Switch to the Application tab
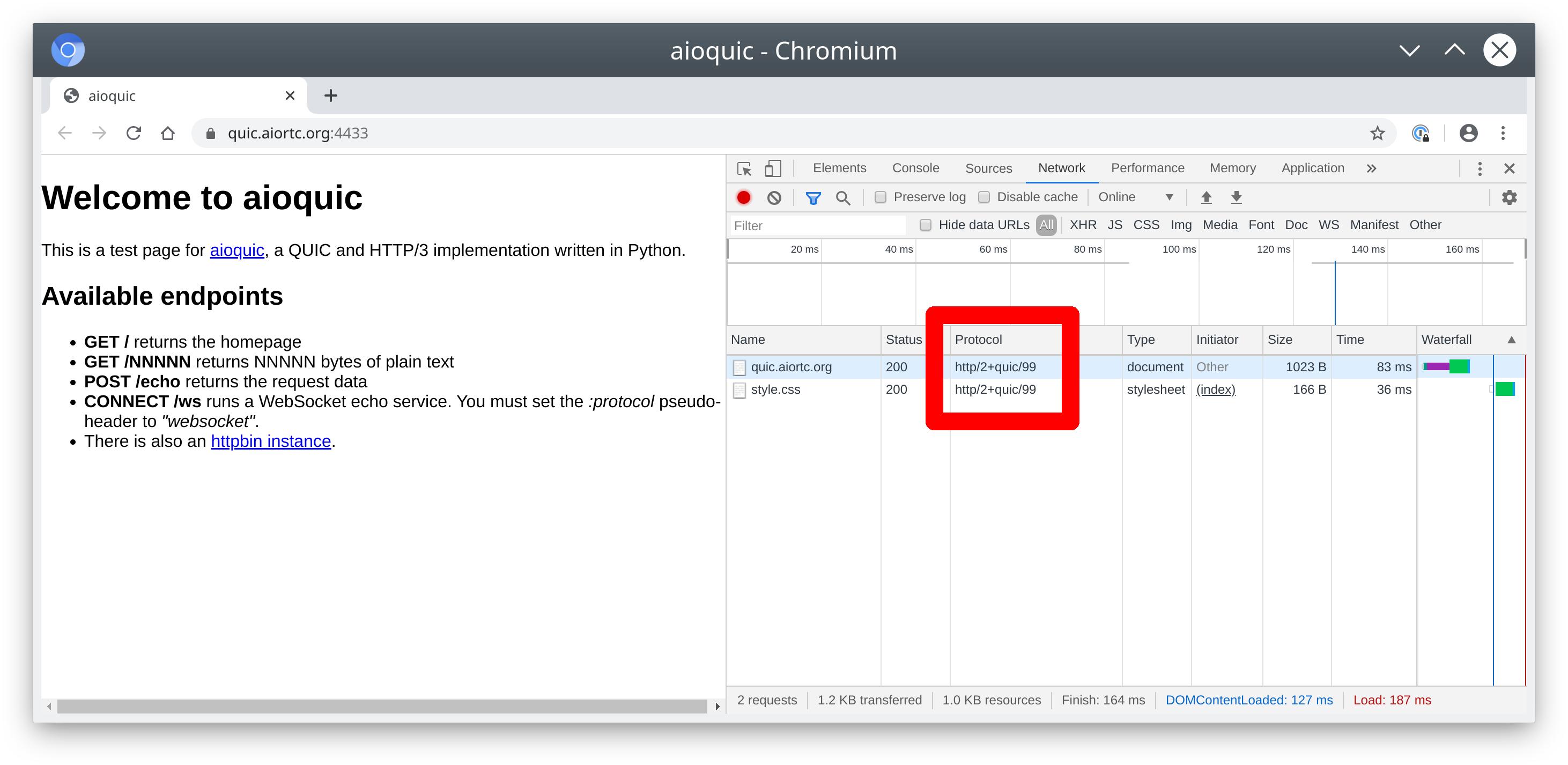The image size is (1568, 765). pos(1313,168)
